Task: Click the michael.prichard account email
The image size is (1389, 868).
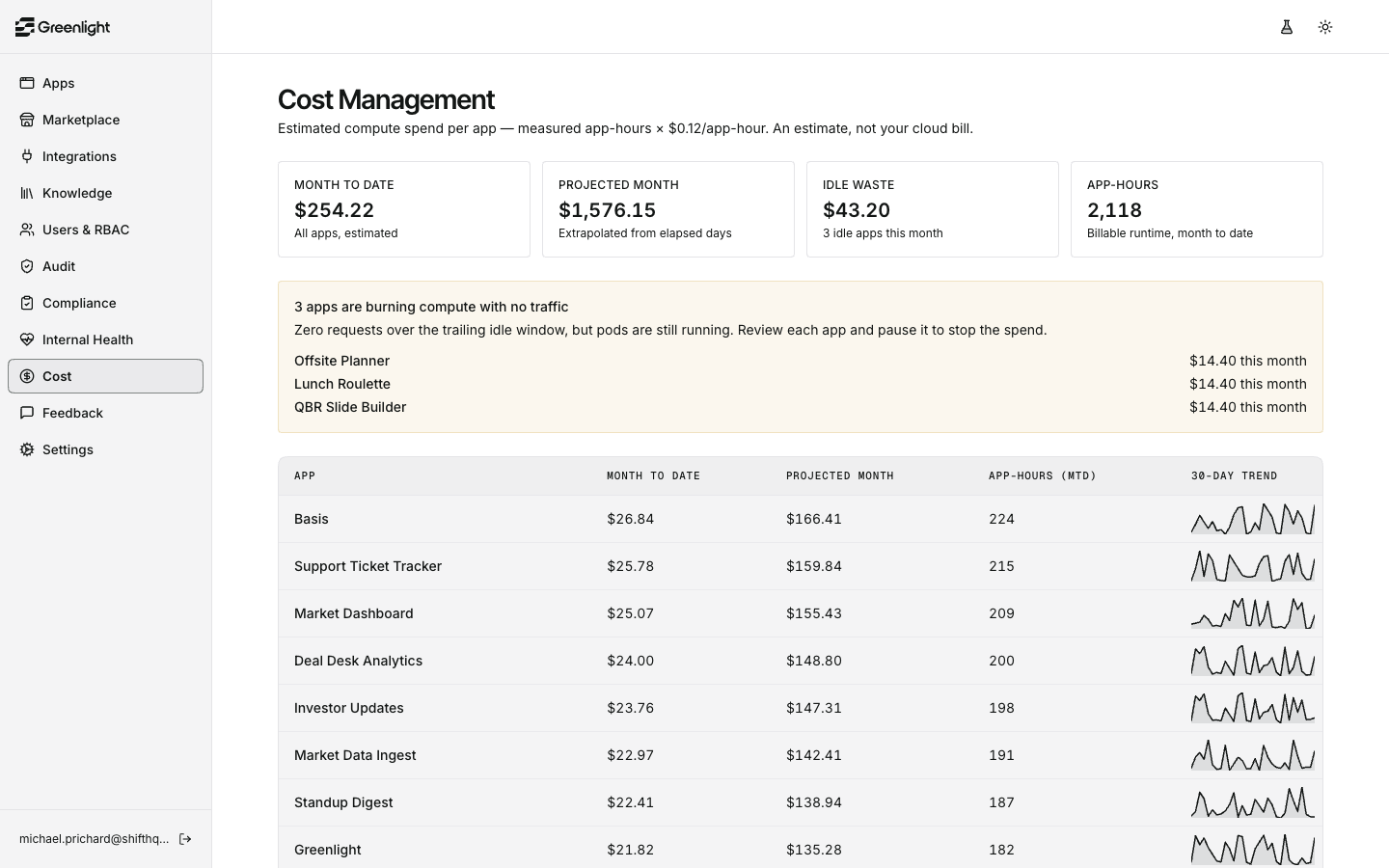Action: (x=94, y=839)
